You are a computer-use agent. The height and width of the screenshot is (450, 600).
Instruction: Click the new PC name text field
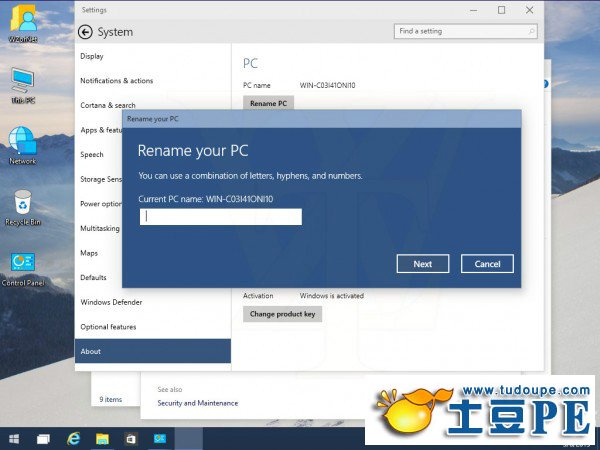[x=221, y=217]
